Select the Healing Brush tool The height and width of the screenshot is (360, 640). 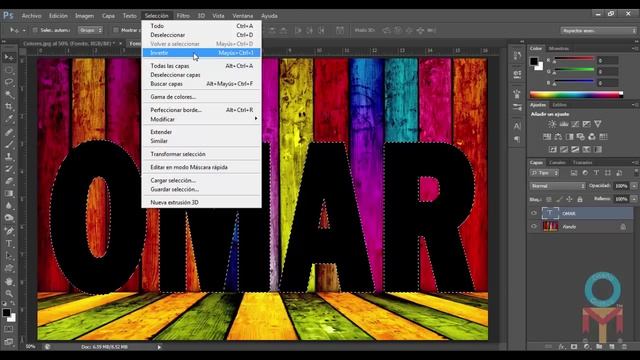click(9, 132)
